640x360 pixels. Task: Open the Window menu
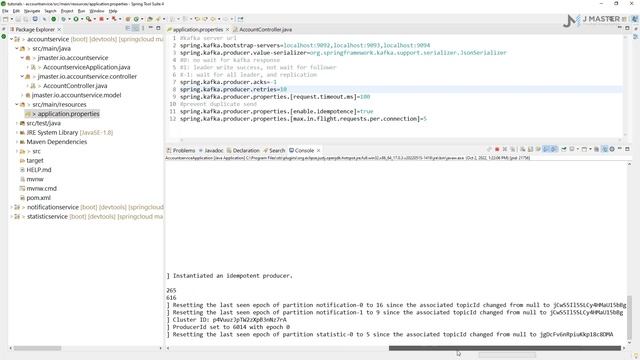click(97, 11)
